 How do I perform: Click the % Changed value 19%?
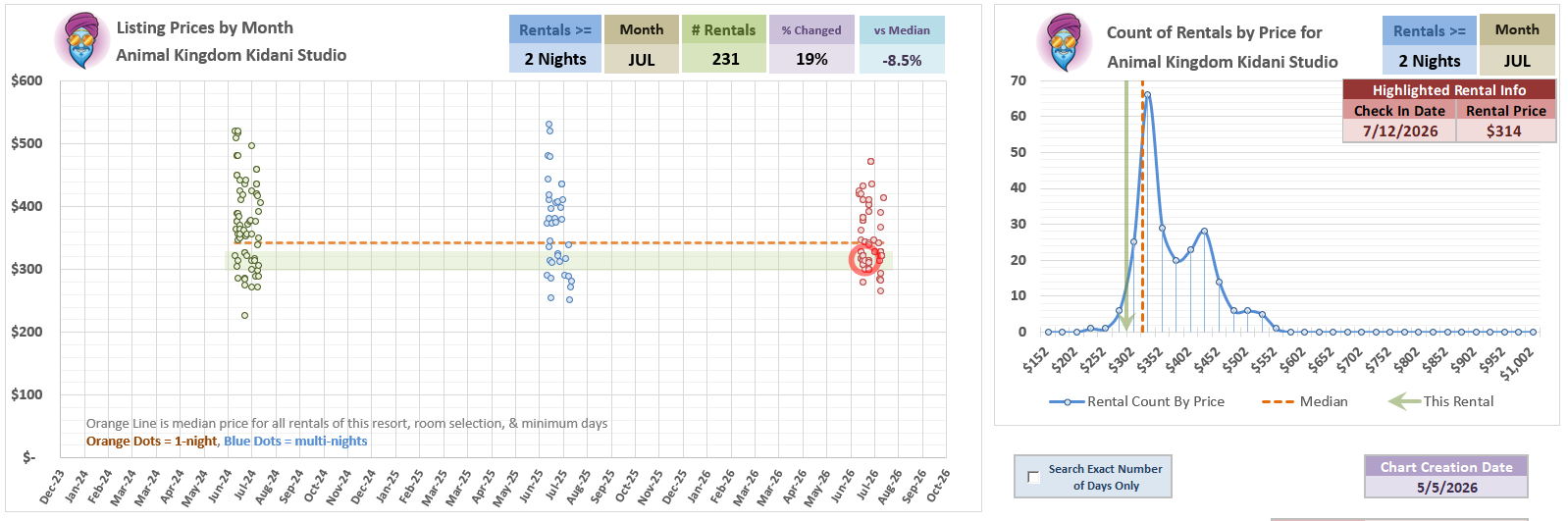[x=811, y=59]
